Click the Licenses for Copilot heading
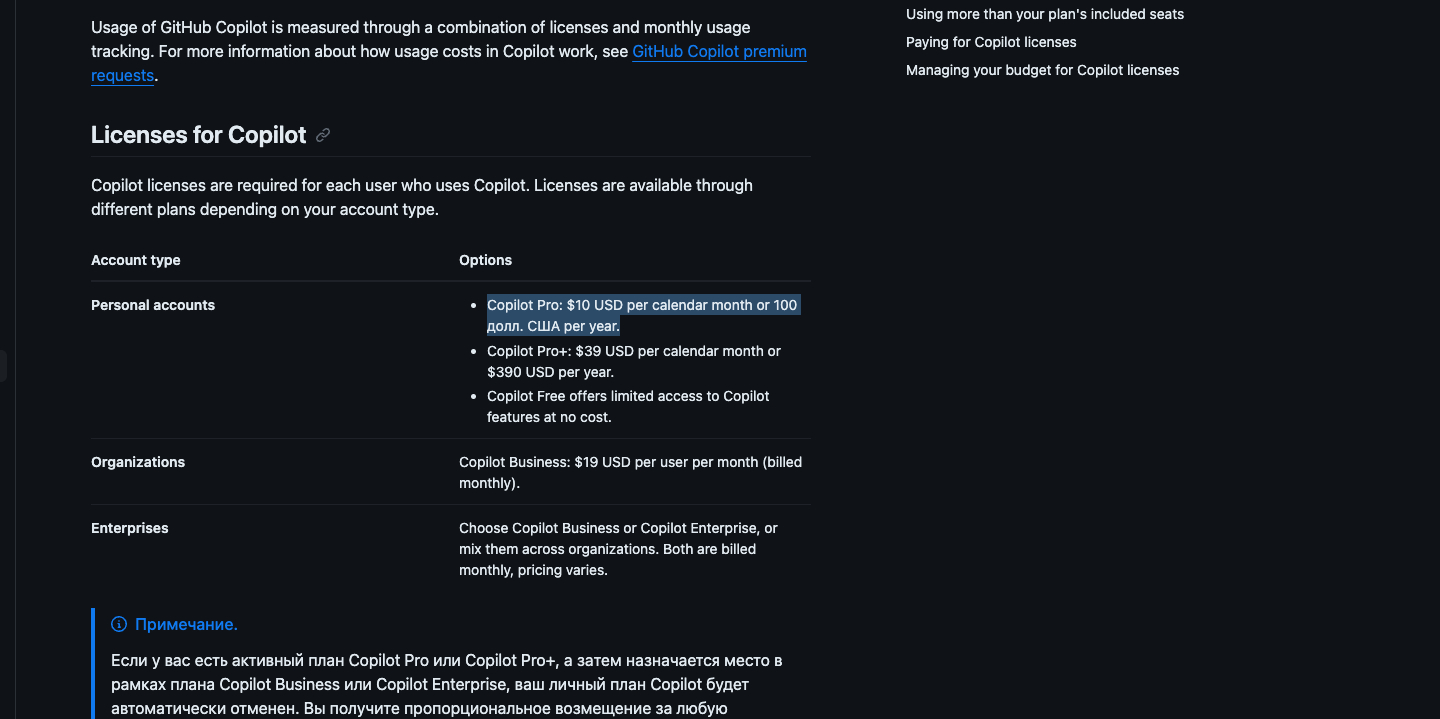 (x=198, y=135)
